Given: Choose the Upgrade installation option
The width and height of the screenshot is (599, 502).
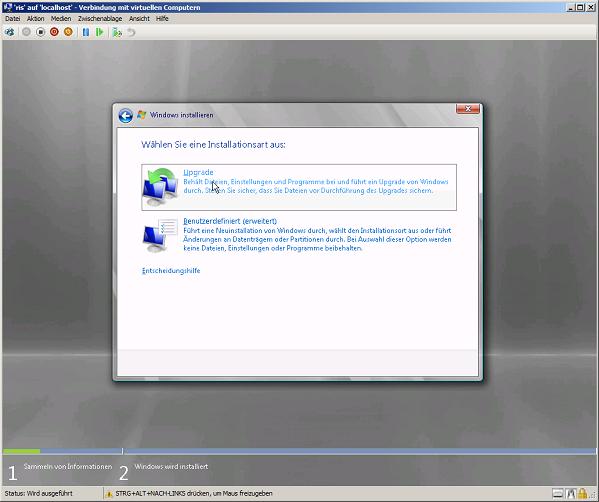Looking at the screenshot, I should (299, 187).
